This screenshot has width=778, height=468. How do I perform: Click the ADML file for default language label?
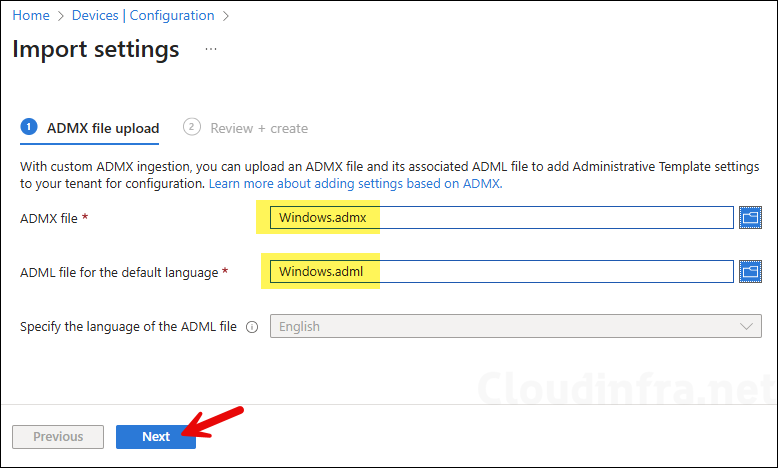pyautogui.click(x=119, y=272)
